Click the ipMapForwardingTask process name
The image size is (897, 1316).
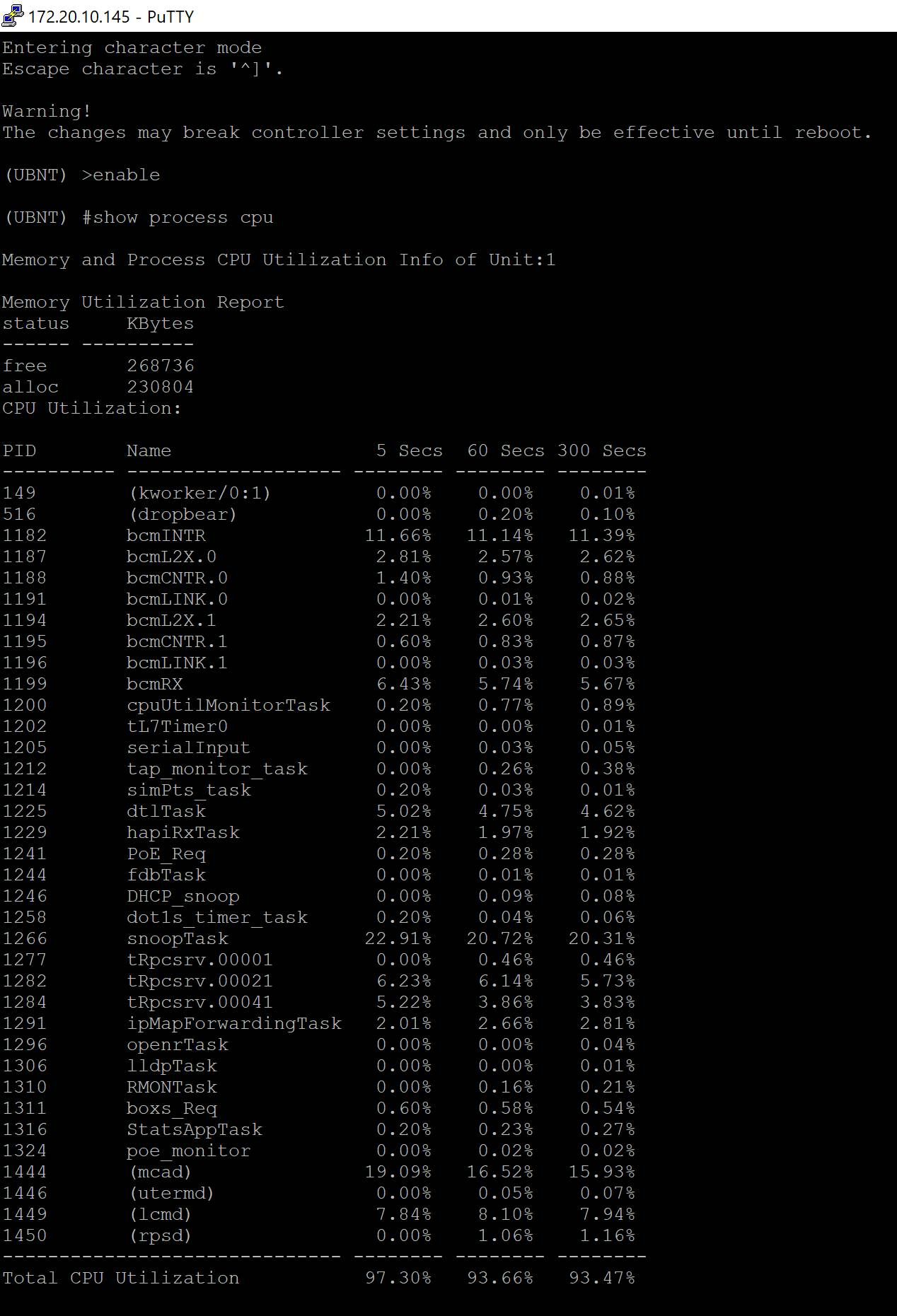(x=234, y=1024)
